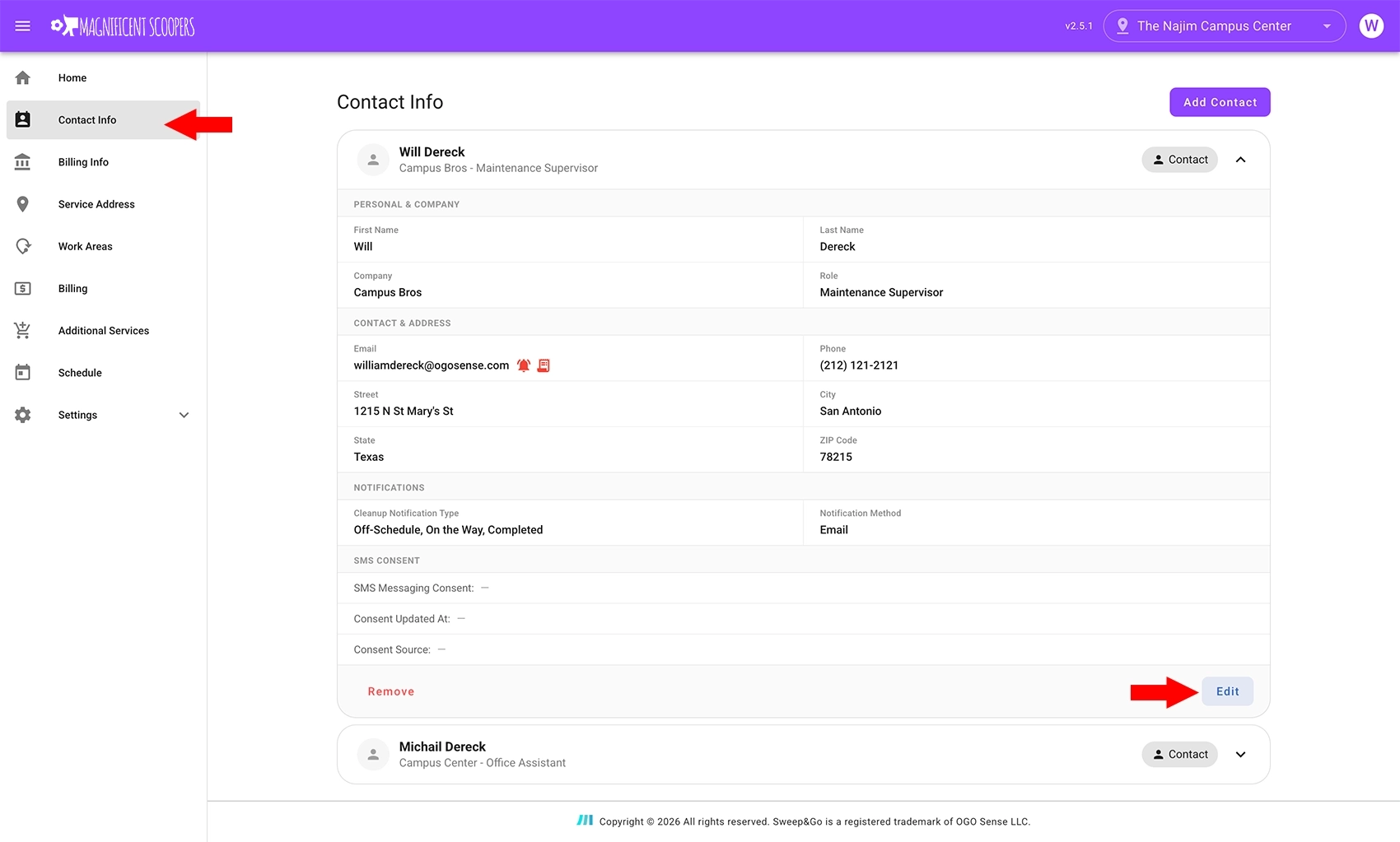Screen dimensions: 1400x842
Task: Click Will Dereck's avatar placeholder
Action: pos(373,159)
